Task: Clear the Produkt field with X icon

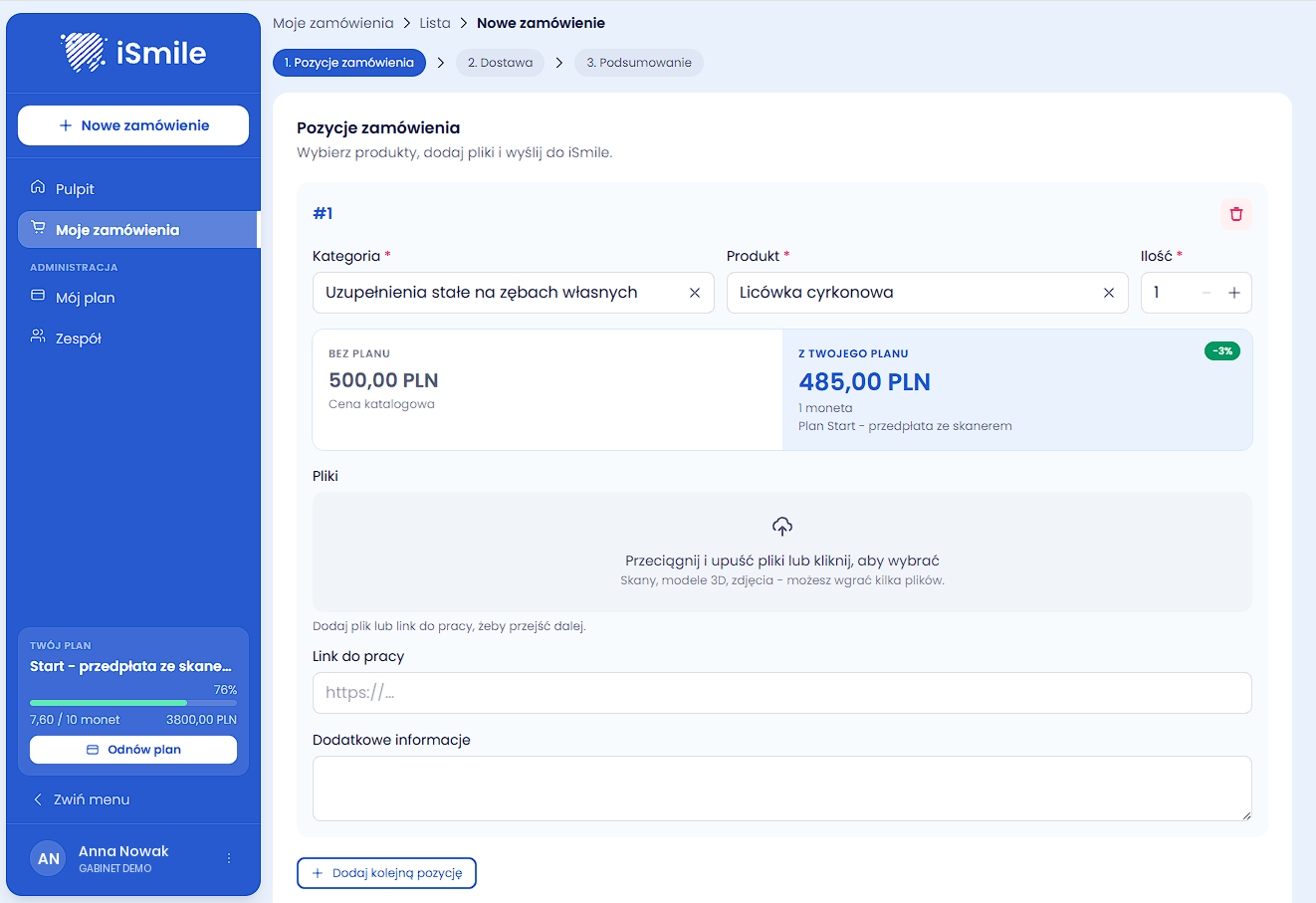Action: [x=1109, y=293]
